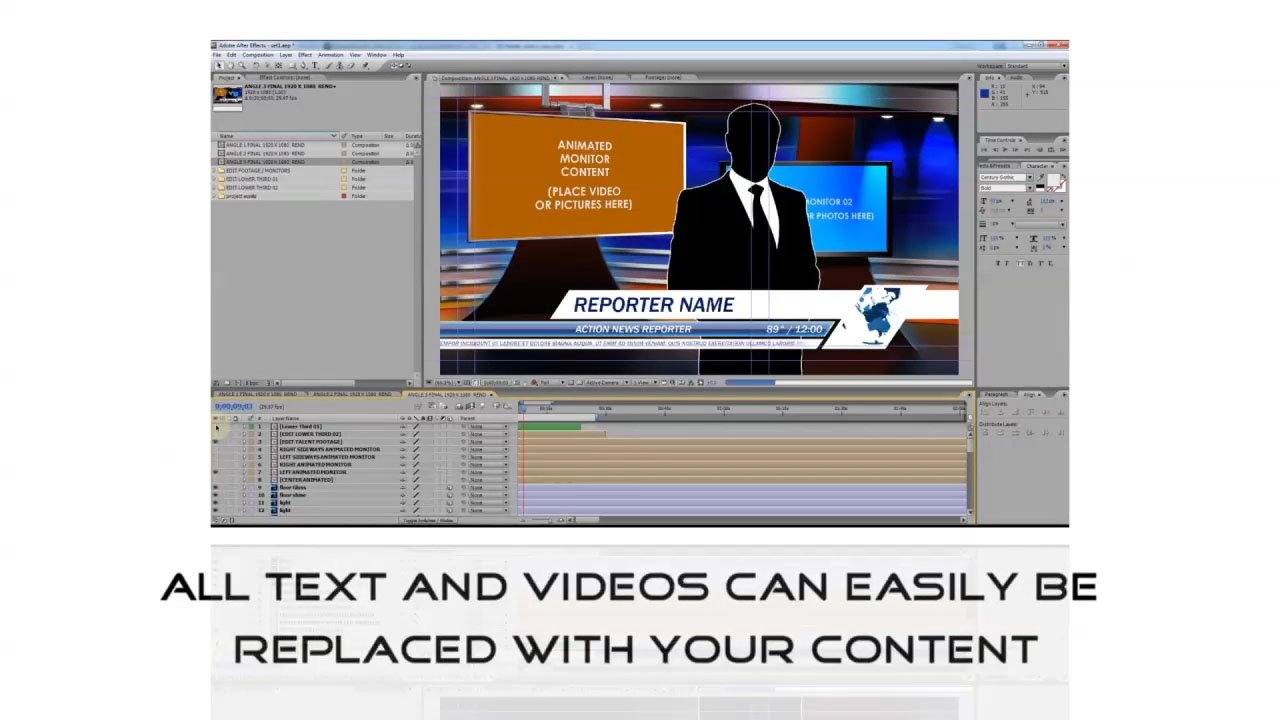
Task: Open Parent dropdown for floor shine layer
Action: pyautogui.click(x=489, y=495)
